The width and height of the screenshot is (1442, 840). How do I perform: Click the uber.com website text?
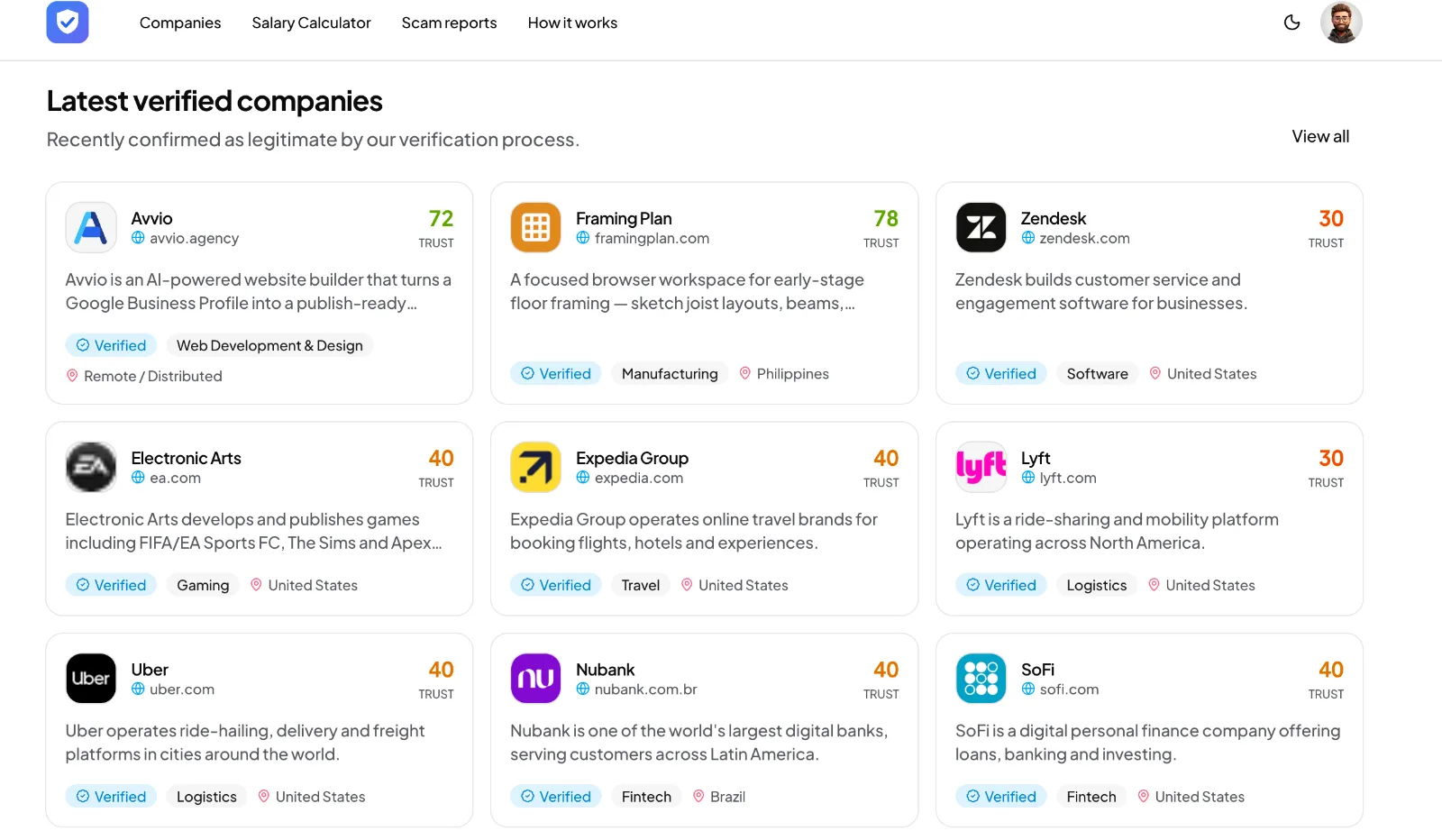[x=182, y=689]
